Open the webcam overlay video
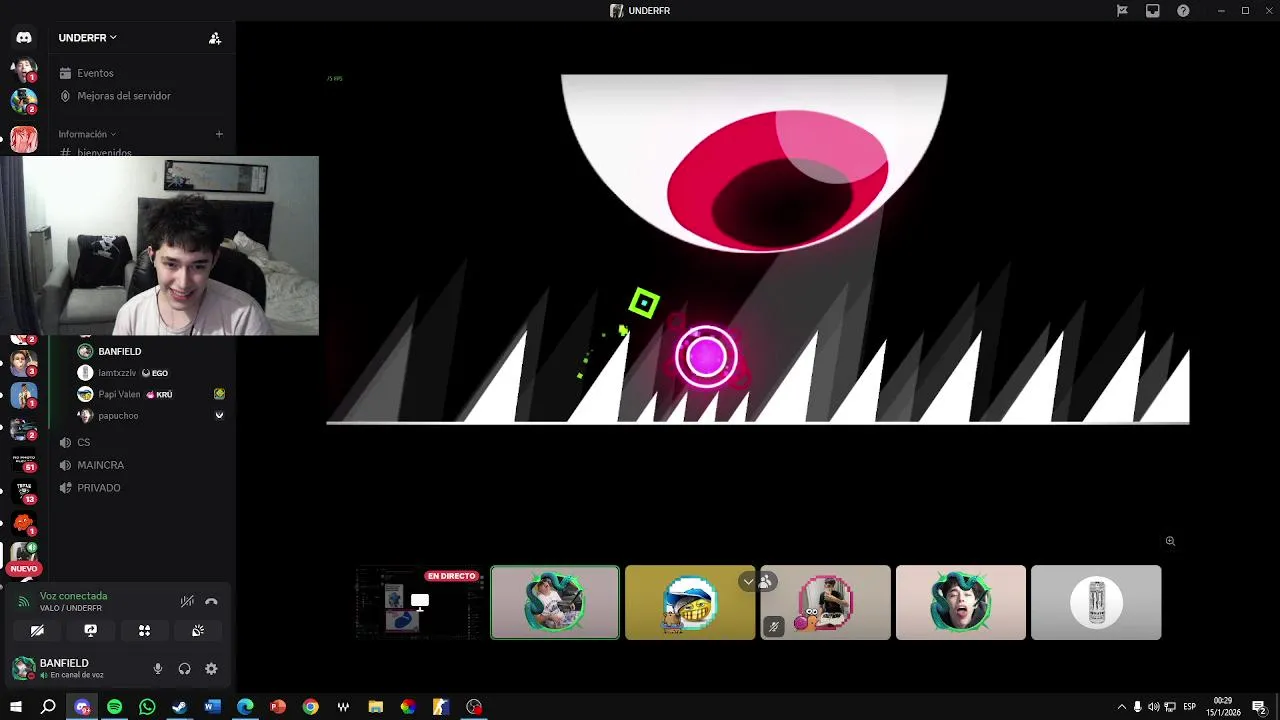1280x720 pixels. tap(160, 246)
